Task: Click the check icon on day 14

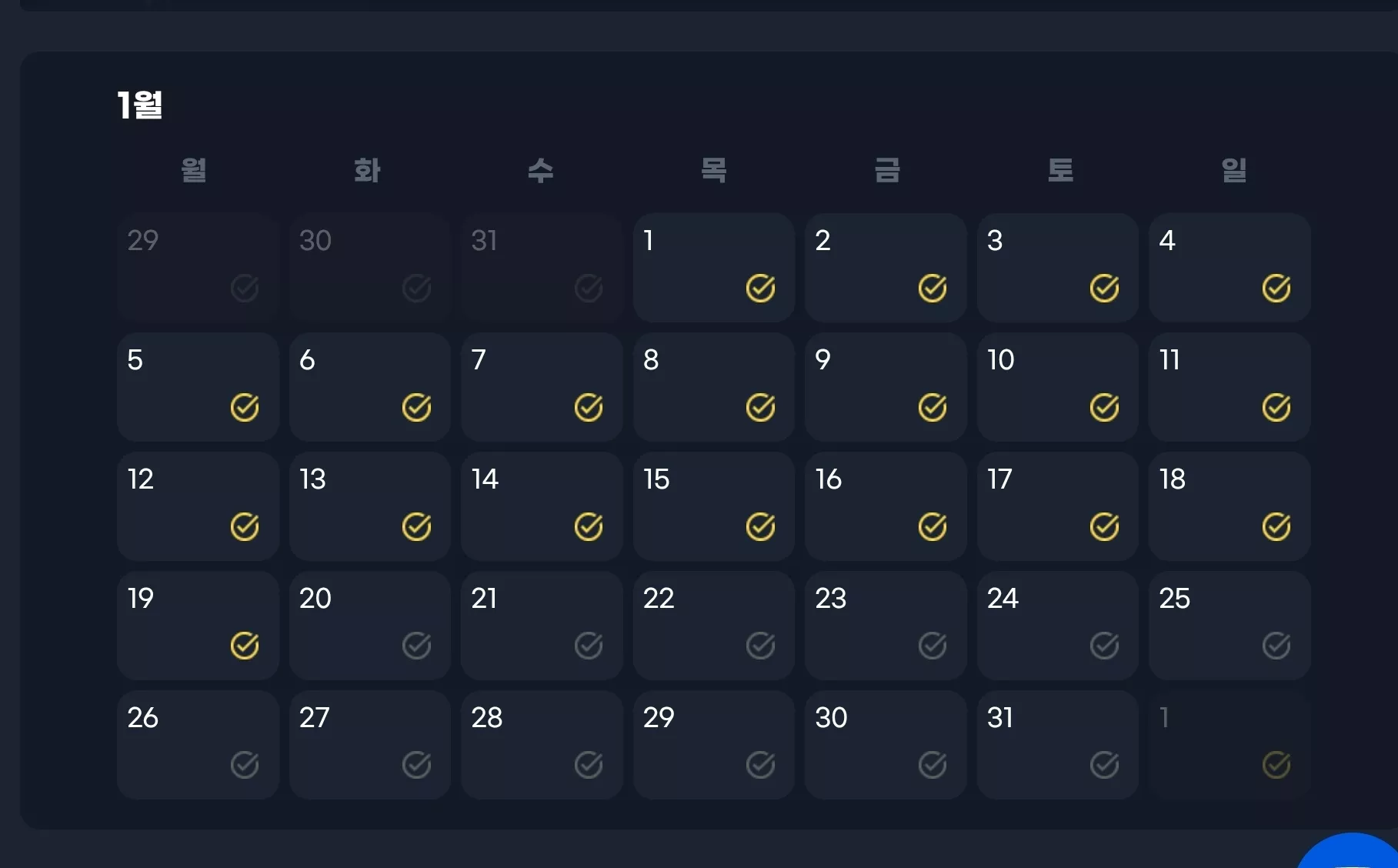Action: (x=589, y=527)
